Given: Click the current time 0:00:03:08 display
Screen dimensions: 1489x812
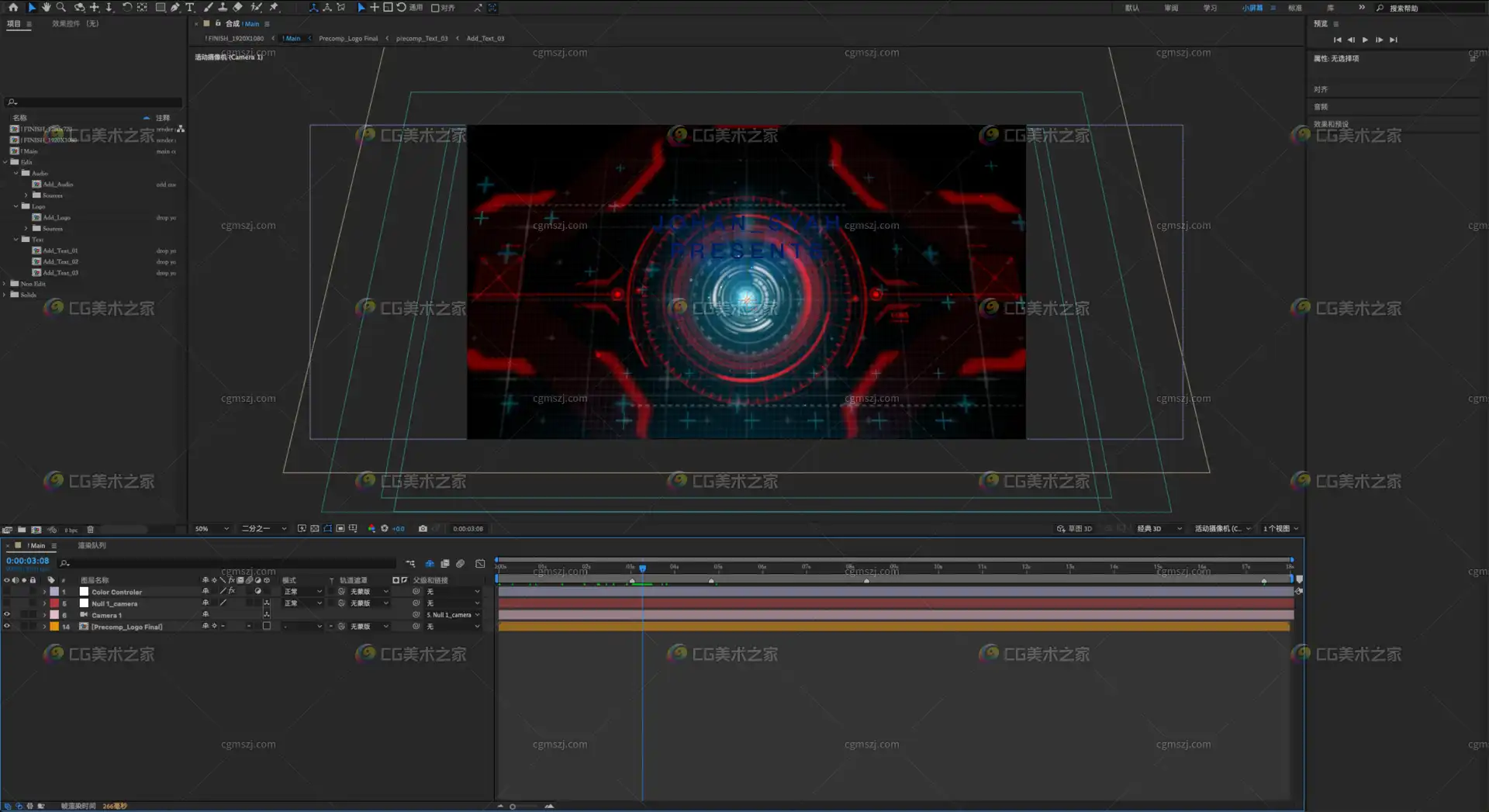Looking at the screenshot, I should pos(27,560).
